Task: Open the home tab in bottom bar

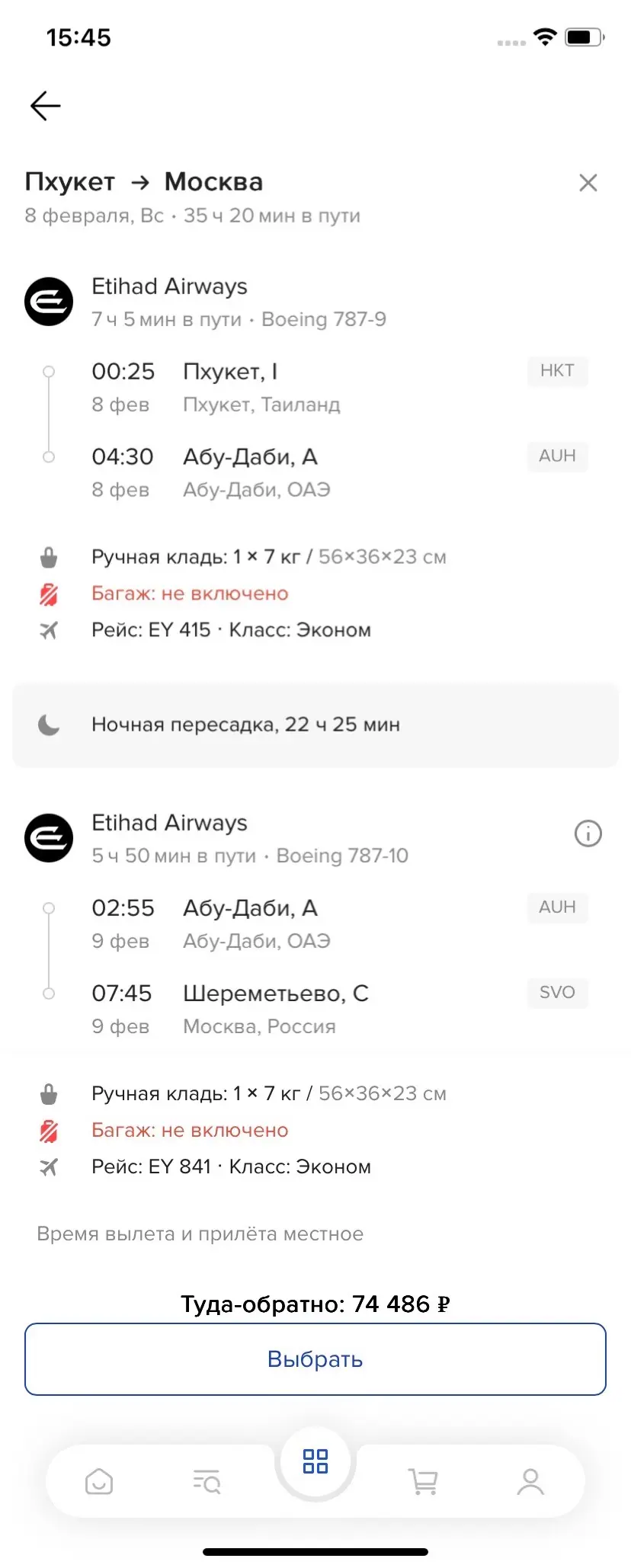Action: click(x=99, y=1481)
